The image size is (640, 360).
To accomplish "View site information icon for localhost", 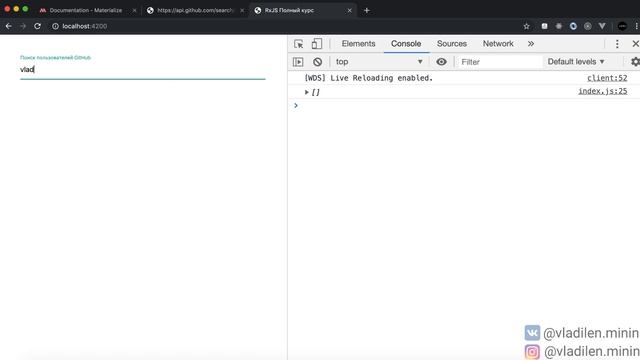I will (56, 26).
